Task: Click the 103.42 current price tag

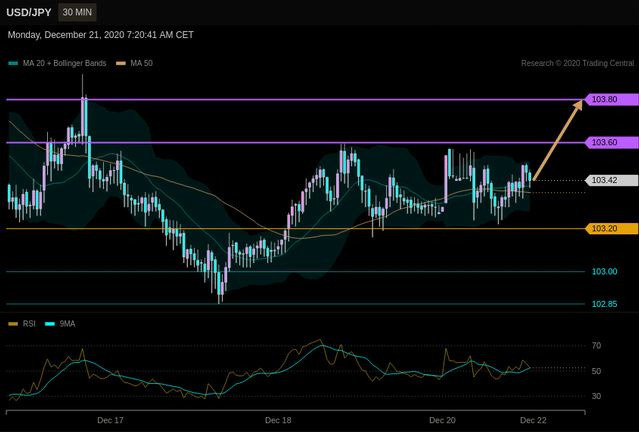Action: tap(612, 180)
